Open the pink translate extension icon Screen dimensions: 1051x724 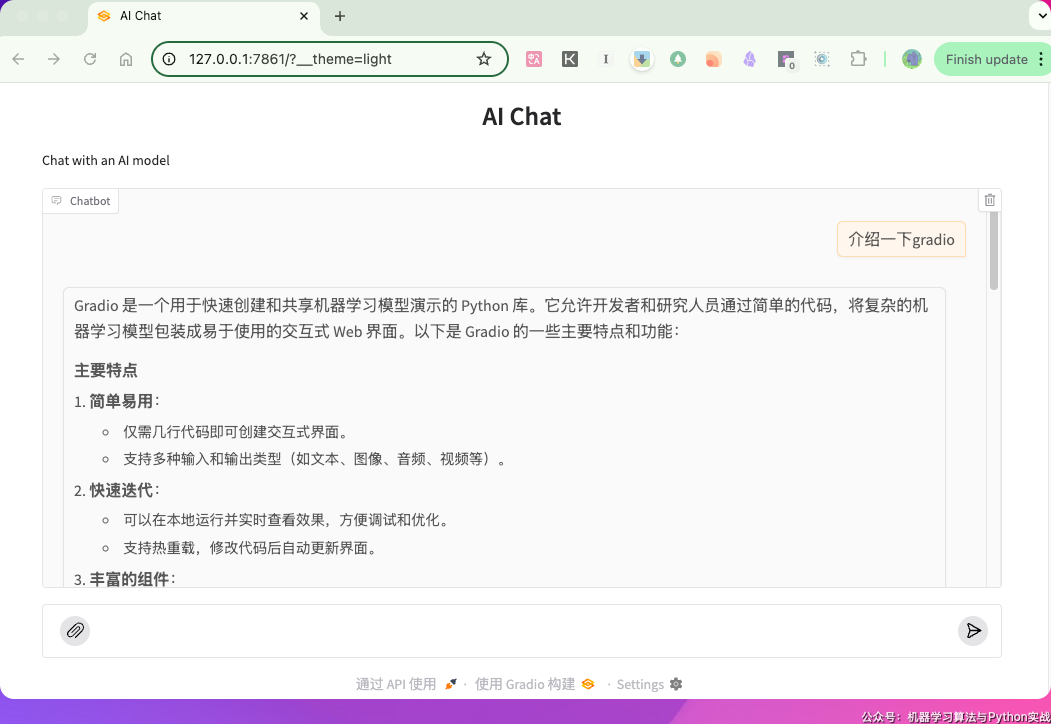(534, 59)
